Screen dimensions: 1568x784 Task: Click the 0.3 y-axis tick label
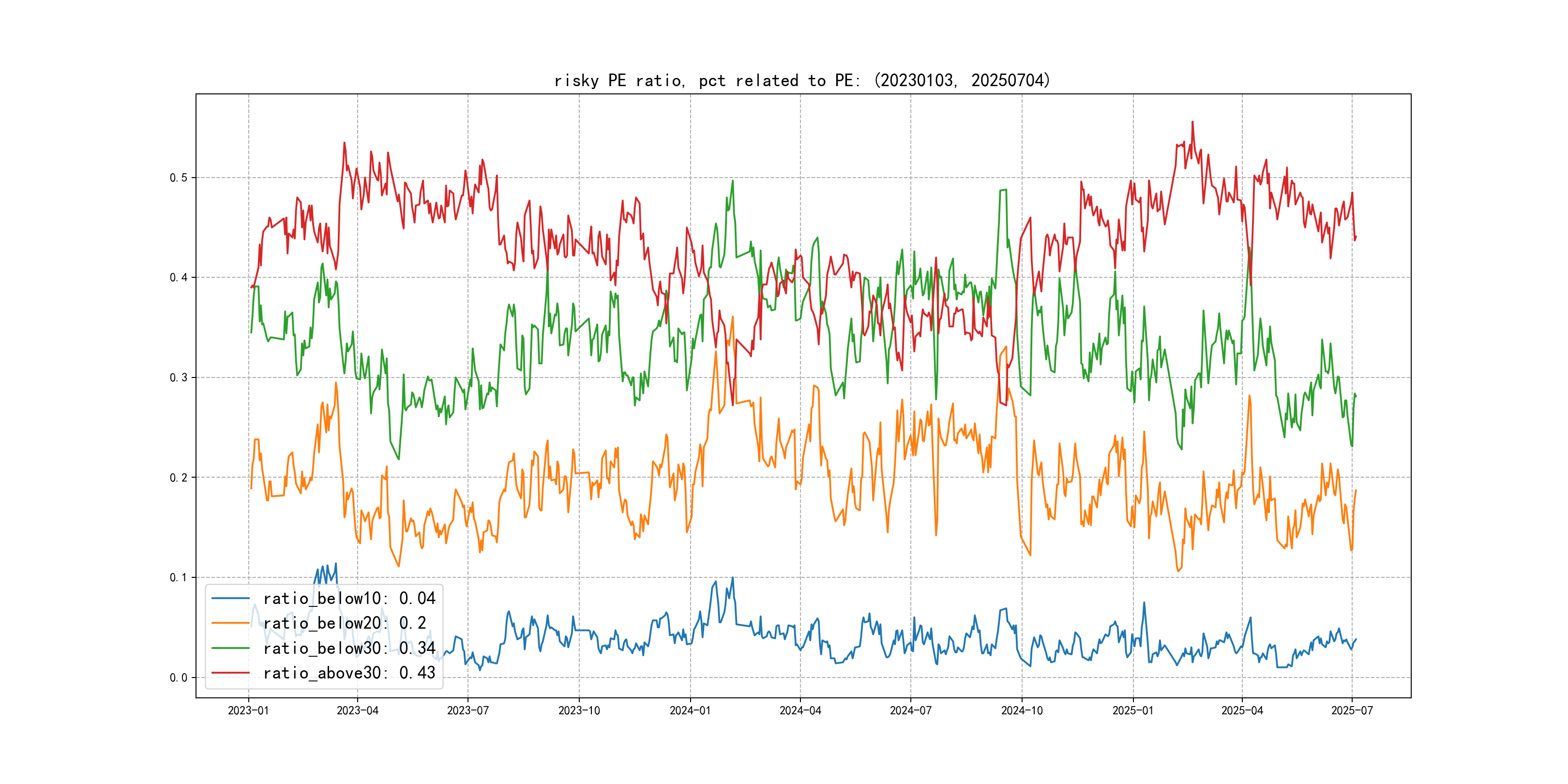click(179, 377)
